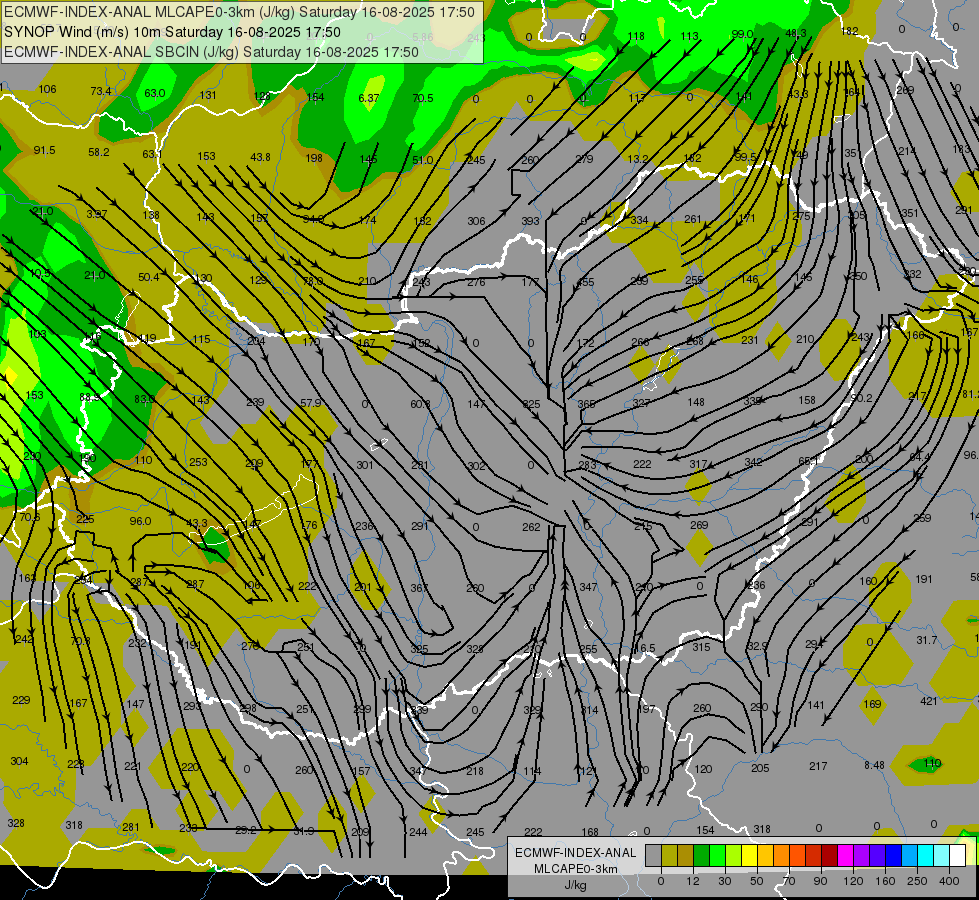Viewport: 979px width, 900px height.
Task: Click the legend scale value '160'
Action: coord(885,881)
